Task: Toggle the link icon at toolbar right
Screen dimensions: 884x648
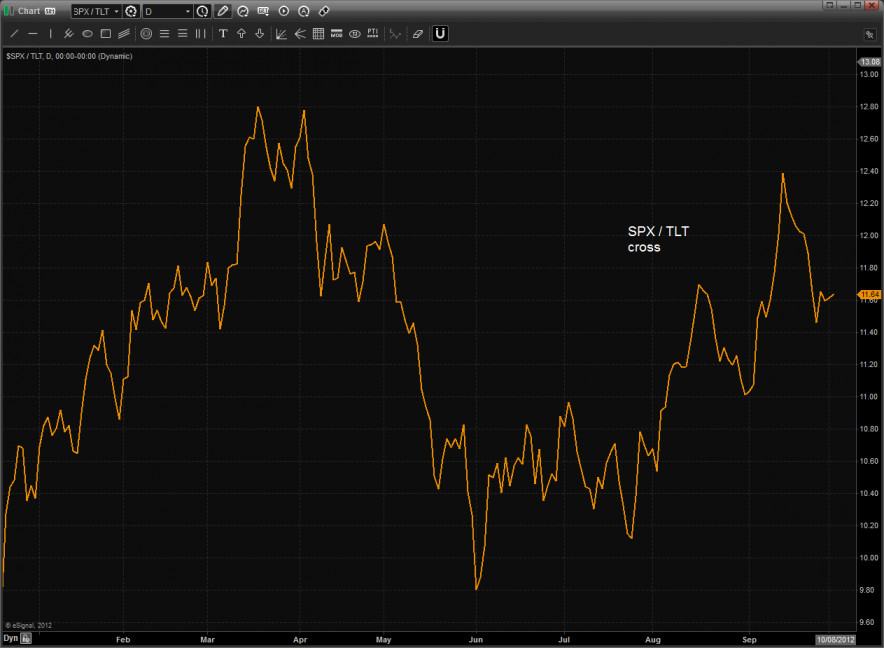Action: click(x=324, y=11)
